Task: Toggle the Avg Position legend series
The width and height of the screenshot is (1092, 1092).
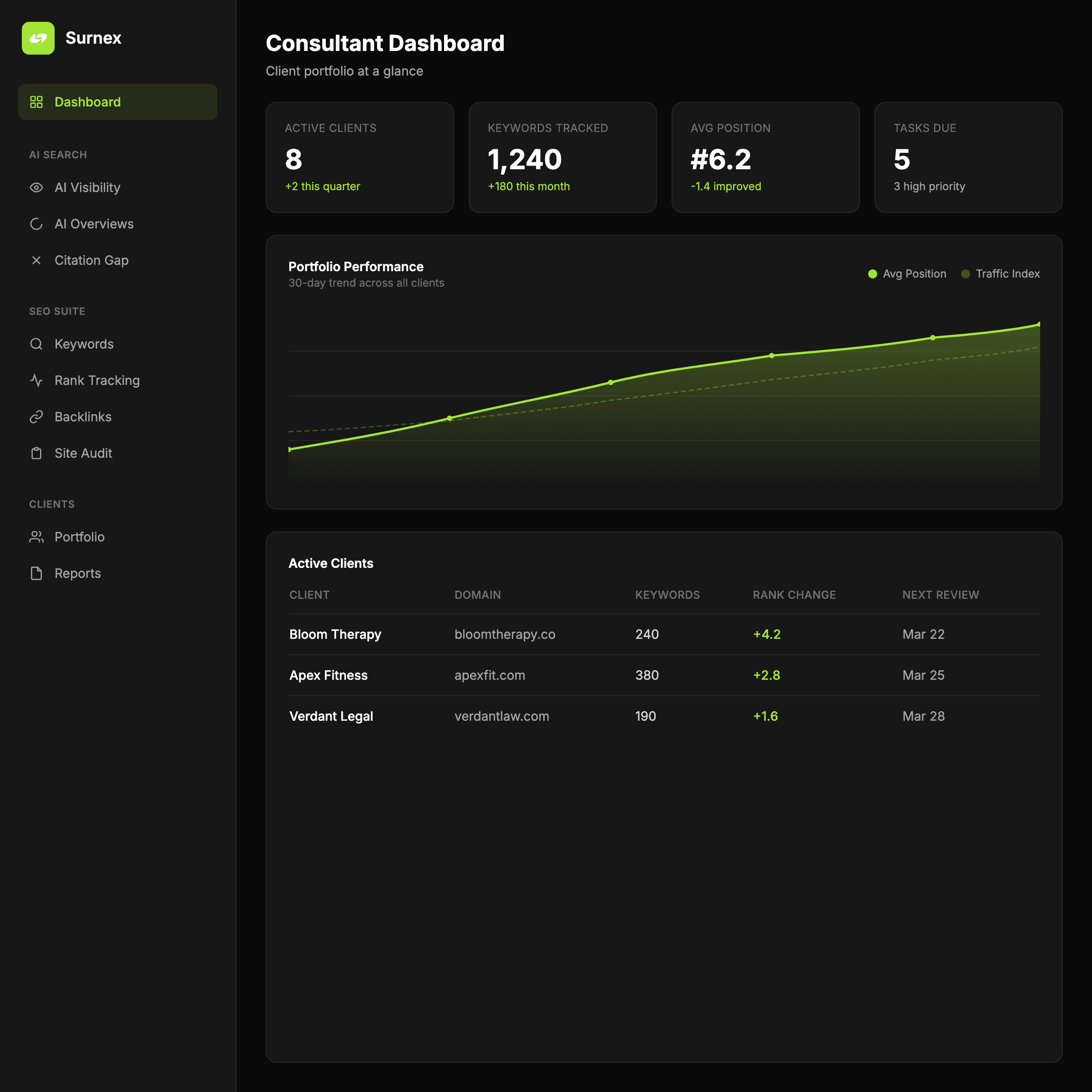Action: (907, 273)
